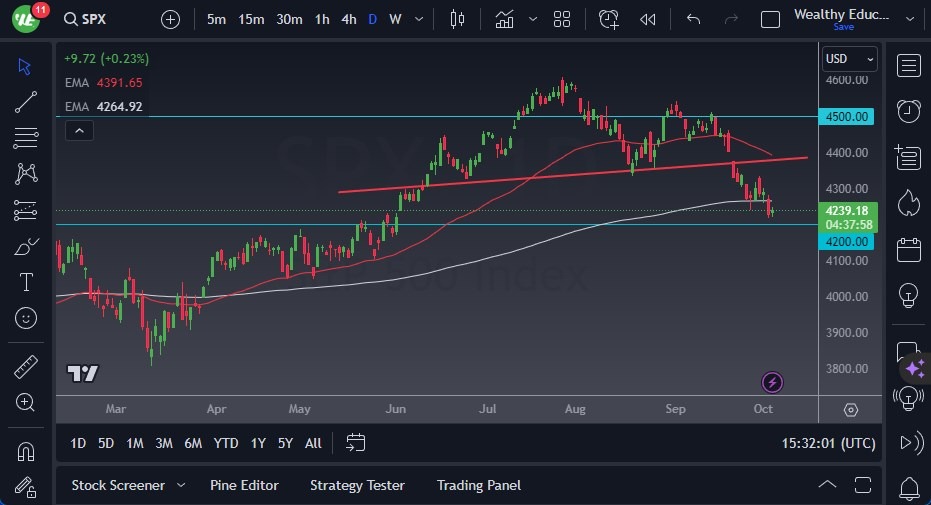
Task: Open chart settings gear on price axis
Action: [850, 410]
